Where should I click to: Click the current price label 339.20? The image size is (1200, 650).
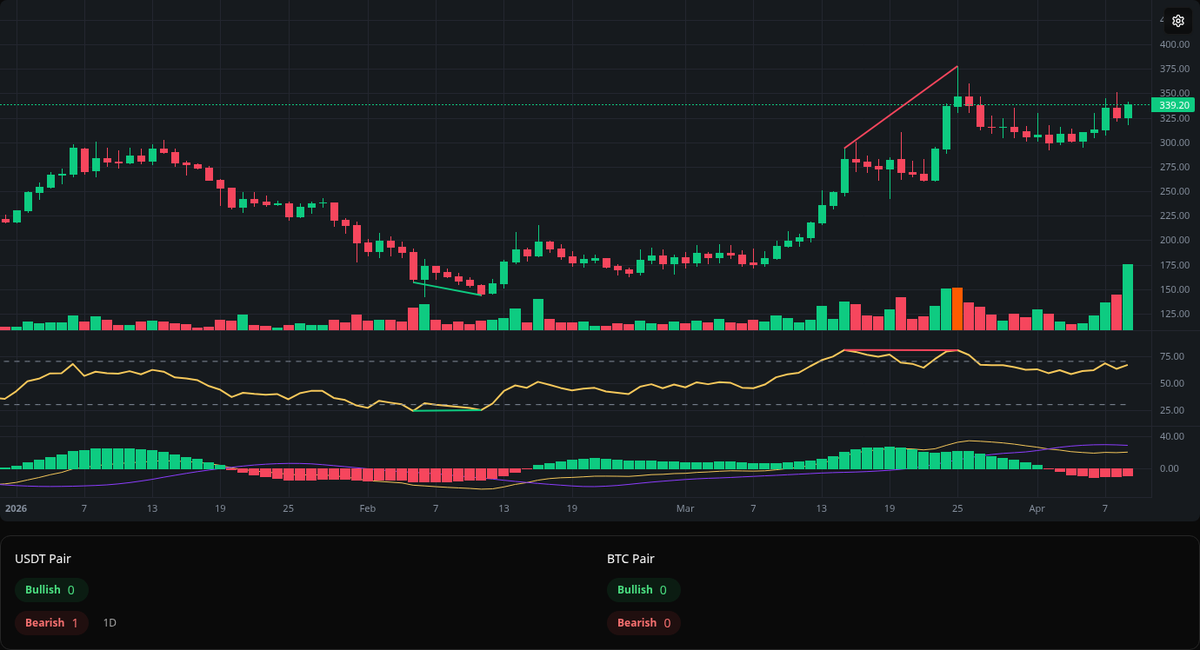pyautogui.click(x=1174, y=105)
